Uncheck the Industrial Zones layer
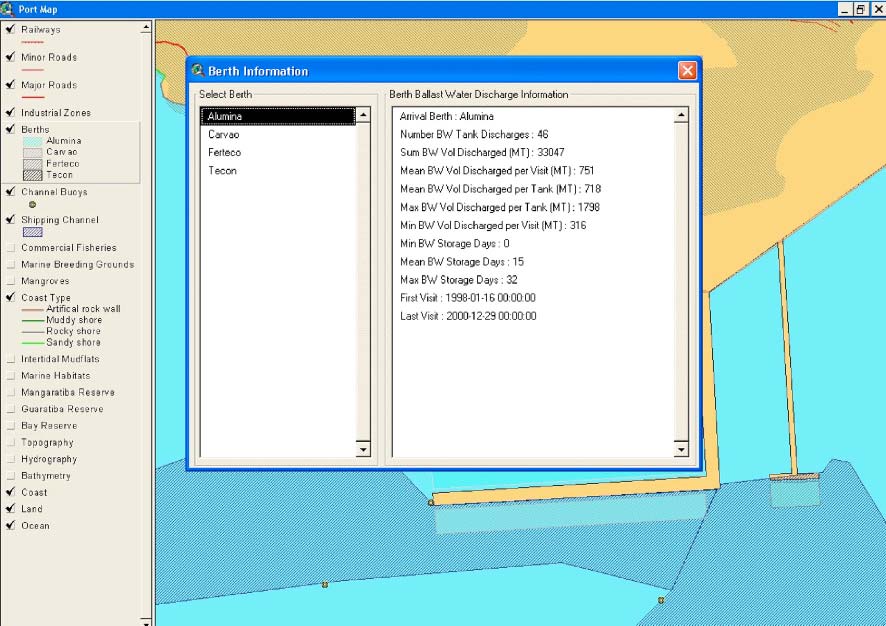Screen dimensions: 886x626 (10, 113)
